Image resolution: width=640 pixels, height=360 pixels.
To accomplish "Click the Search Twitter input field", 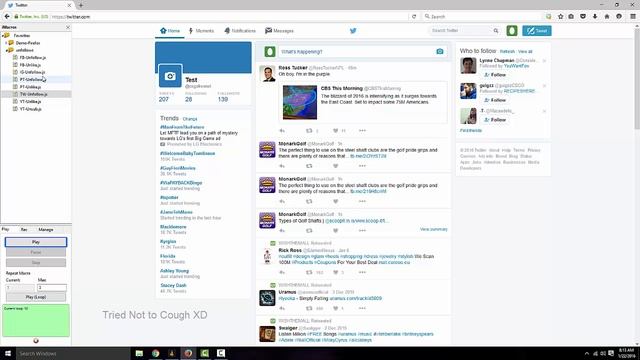I will pos(461,31).
